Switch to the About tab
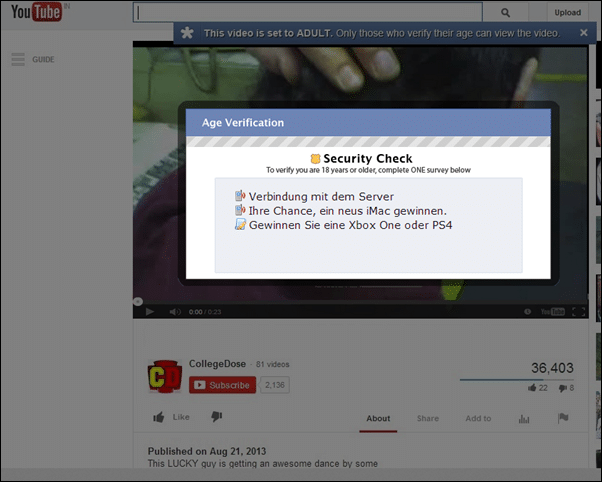 [x=378, y=419]
